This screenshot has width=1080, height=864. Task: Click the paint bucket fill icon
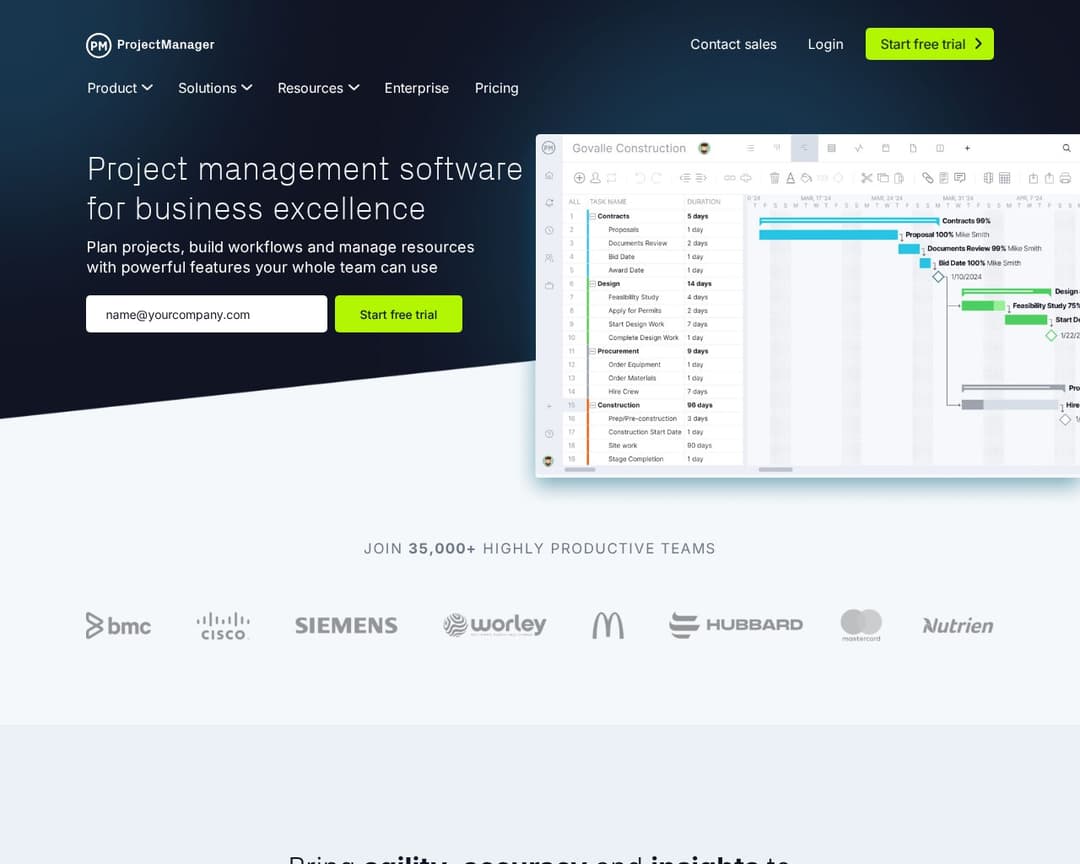[x=806, y=178]
